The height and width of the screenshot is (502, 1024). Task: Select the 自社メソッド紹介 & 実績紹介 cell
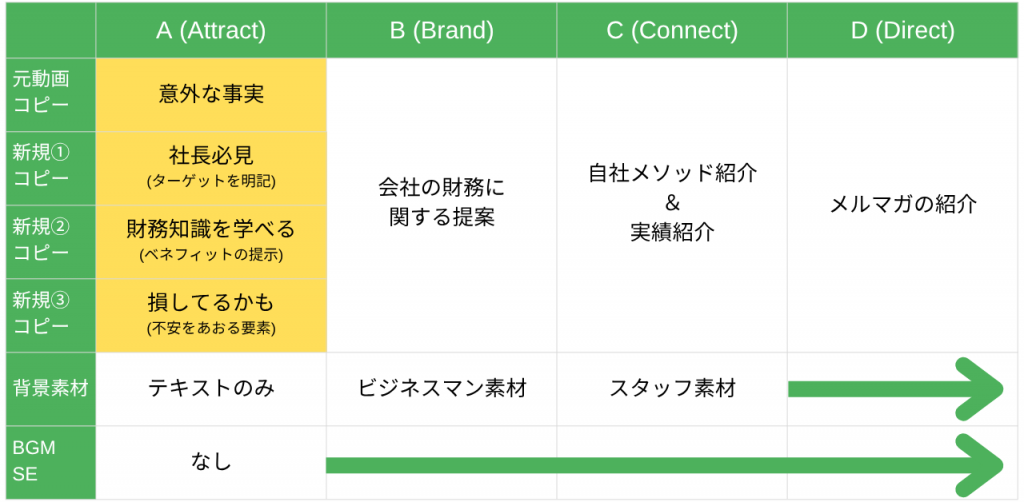pos(672,206)
